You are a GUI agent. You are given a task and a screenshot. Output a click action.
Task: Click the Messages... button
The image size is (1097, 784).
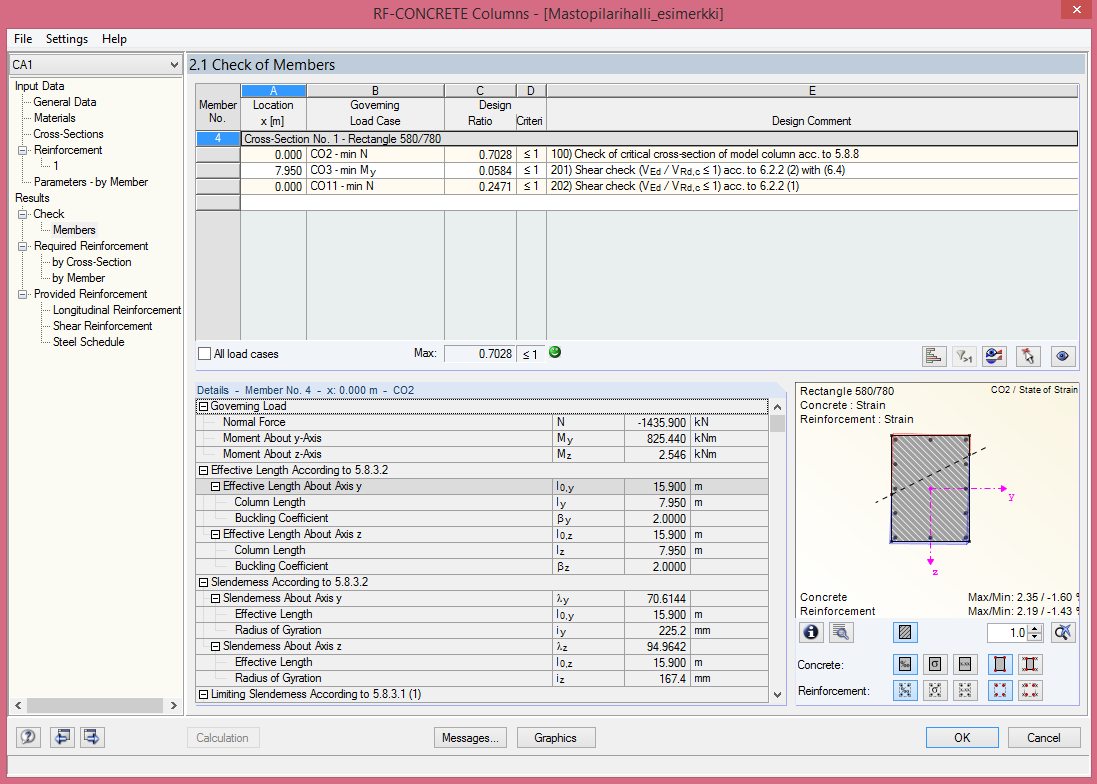[470, 738]
